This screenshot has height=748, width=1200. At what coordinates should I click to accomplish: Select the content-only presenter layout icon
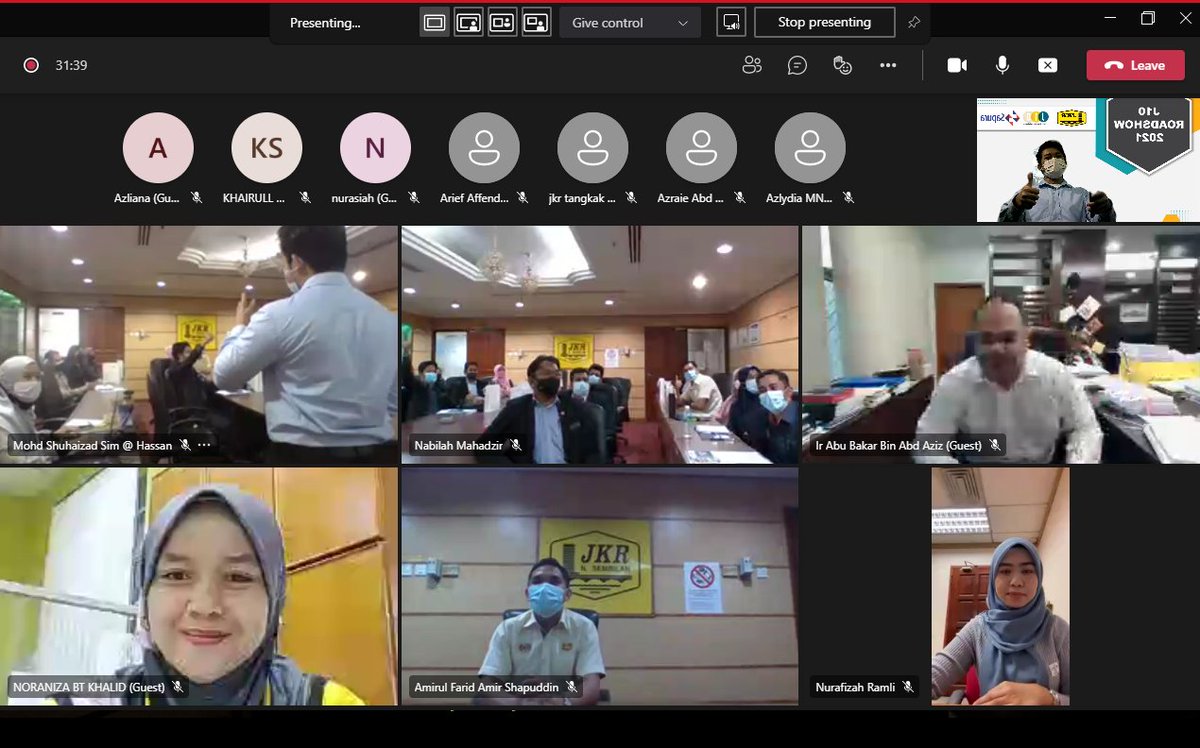pos(434,22)
